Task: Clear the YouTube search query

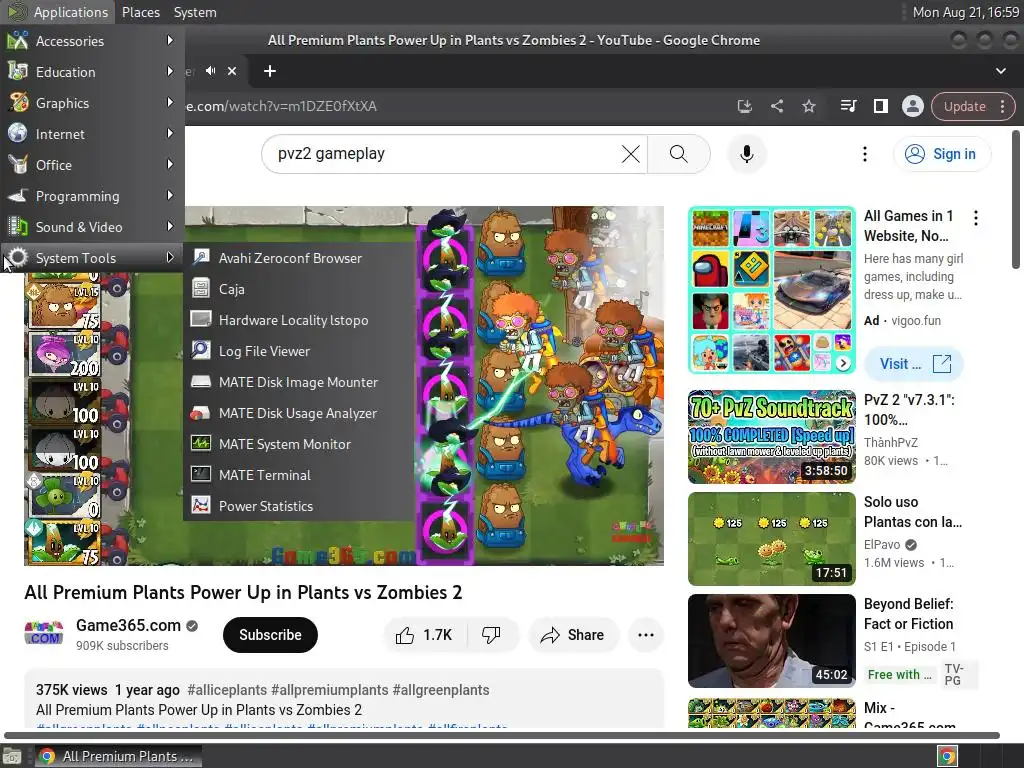Action: pos(630,154)
